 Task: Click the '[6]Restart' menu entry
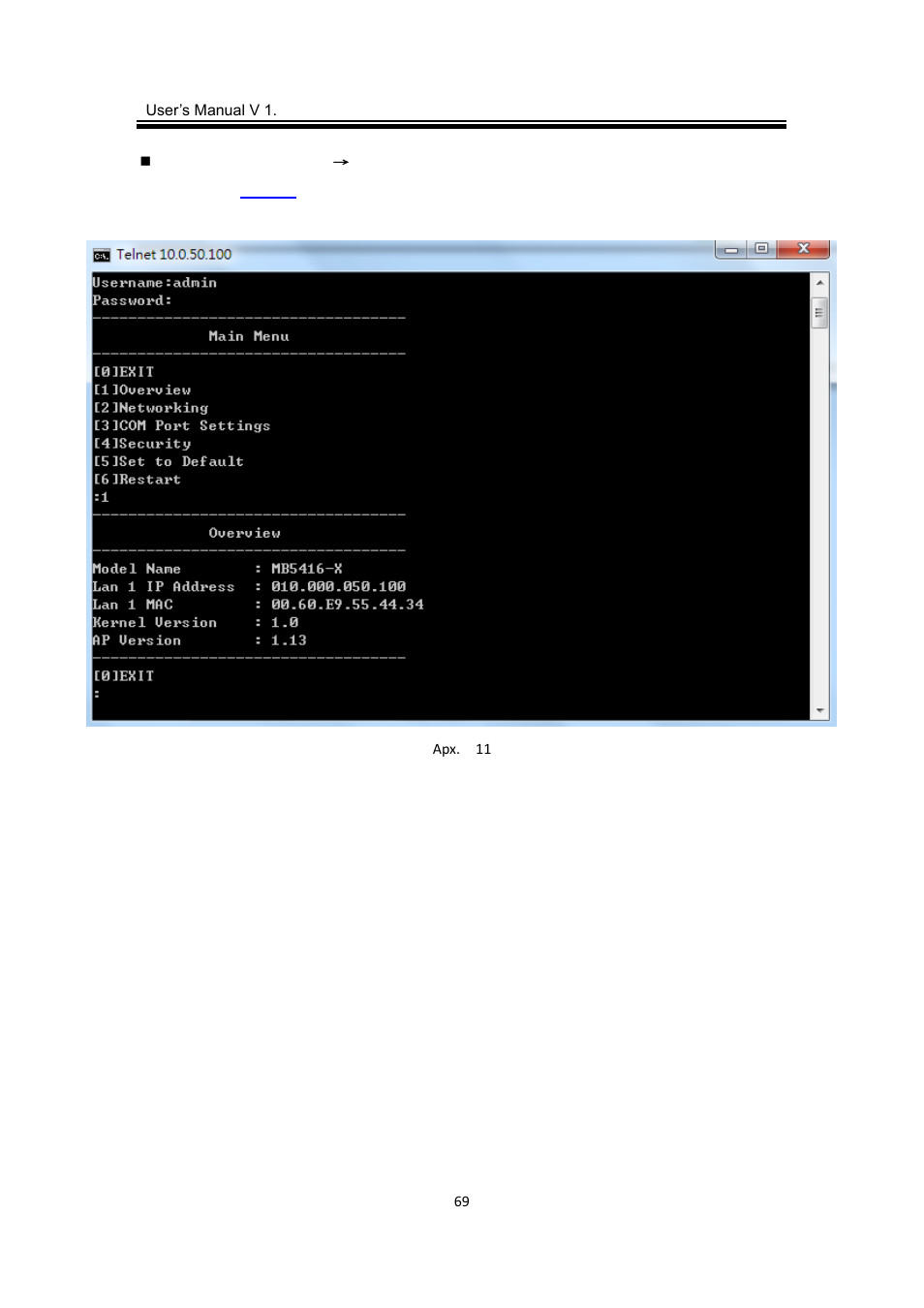[138, 480]
